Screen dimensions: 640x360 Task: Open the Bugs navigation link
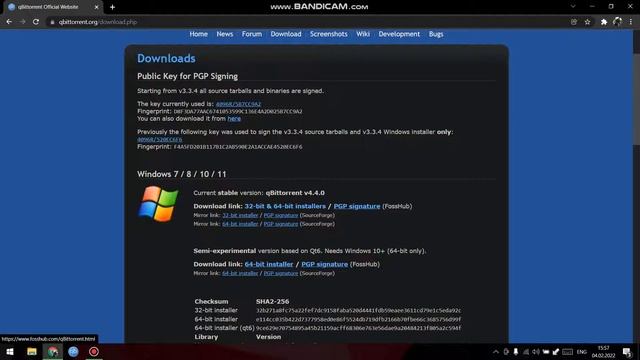click(x=436, y=34)
